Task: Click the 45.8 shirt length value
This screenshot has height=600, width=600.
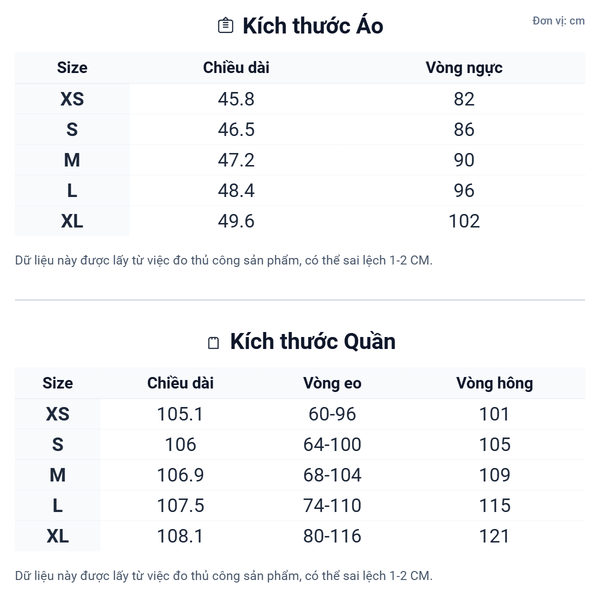Action: (x=236, y=99)
